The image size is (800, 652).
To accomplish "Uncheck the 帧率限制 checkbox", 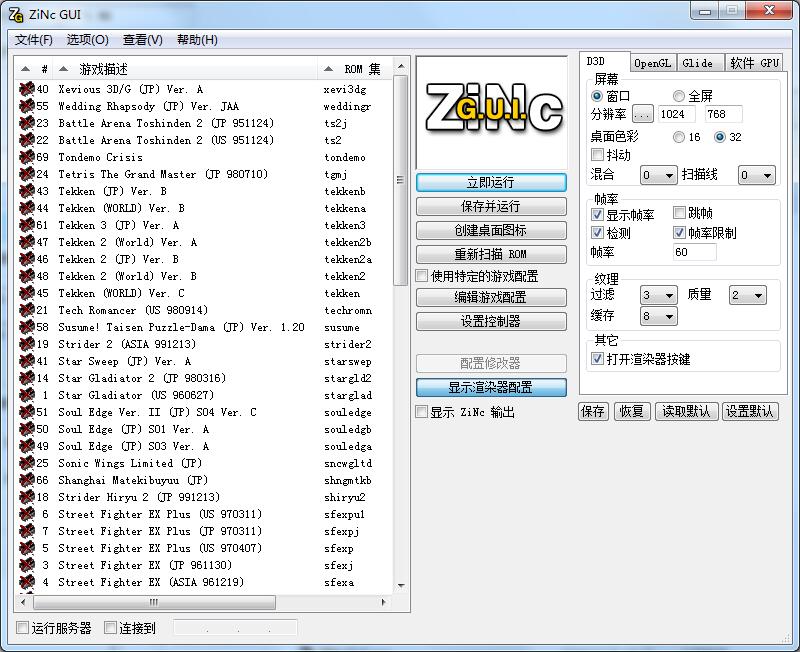I will pyautogui.click(x=679, y=233).
